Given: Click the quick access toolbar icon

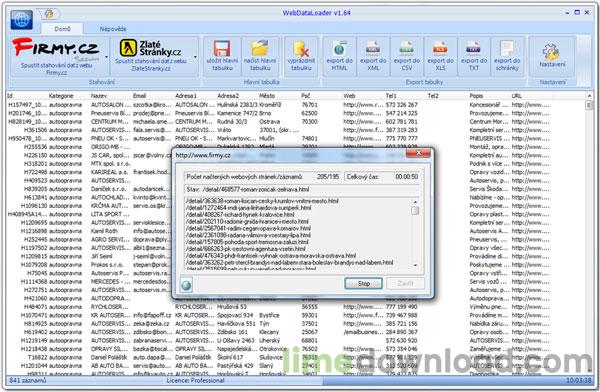Looking at the screenshot, I should coord(49,14).
